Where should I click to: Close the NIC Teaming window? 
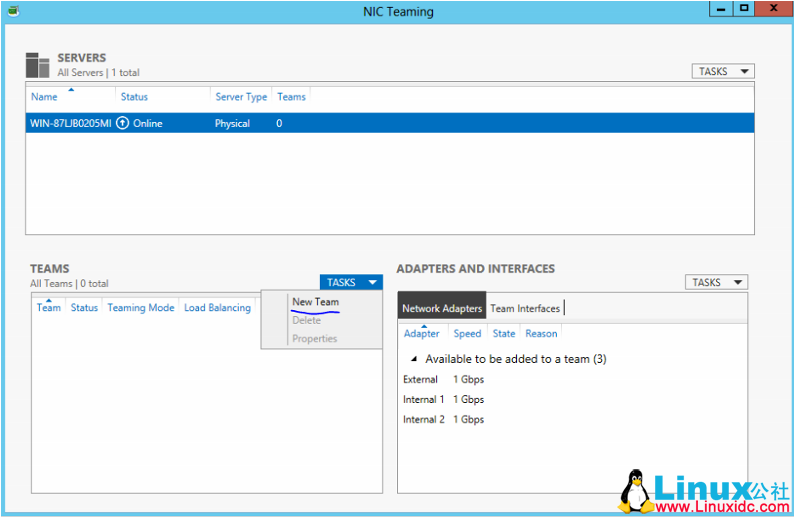click(x=774, y=9)
